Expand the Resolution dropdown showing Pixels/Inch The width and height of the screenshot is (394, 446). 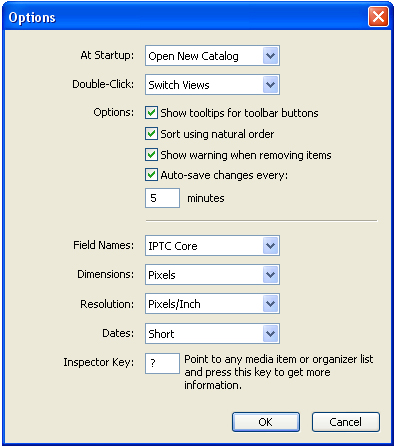tap(212, 304)
